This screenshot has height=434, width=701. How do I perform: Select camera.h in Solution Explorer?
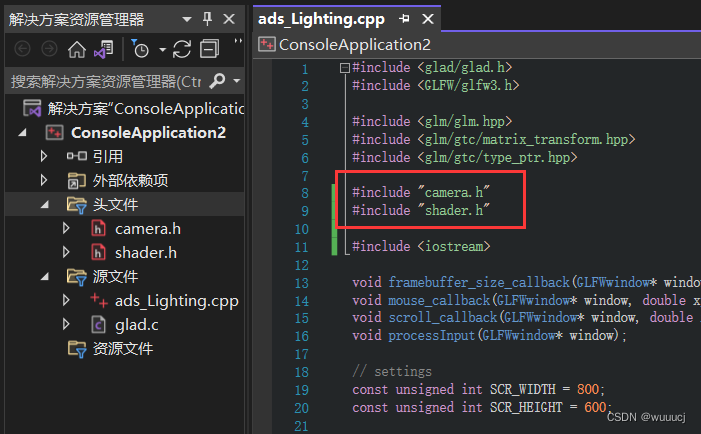tap(148, 229)
